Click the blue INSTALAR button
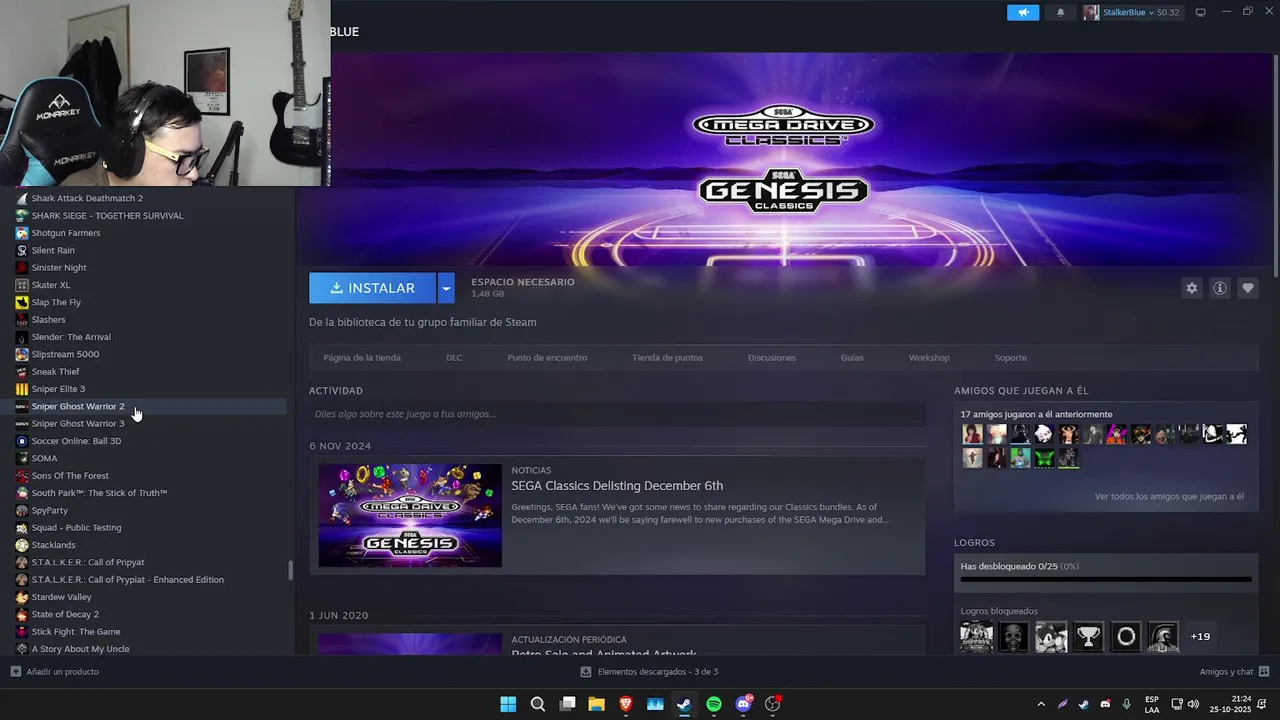1280x720 pixels. (x=372, y=288)
